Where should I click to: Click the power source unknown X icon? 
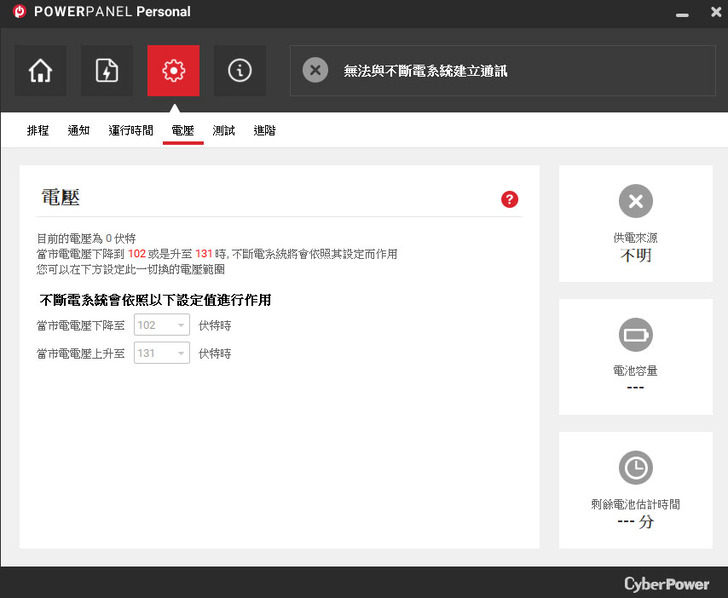pos(635,201)
